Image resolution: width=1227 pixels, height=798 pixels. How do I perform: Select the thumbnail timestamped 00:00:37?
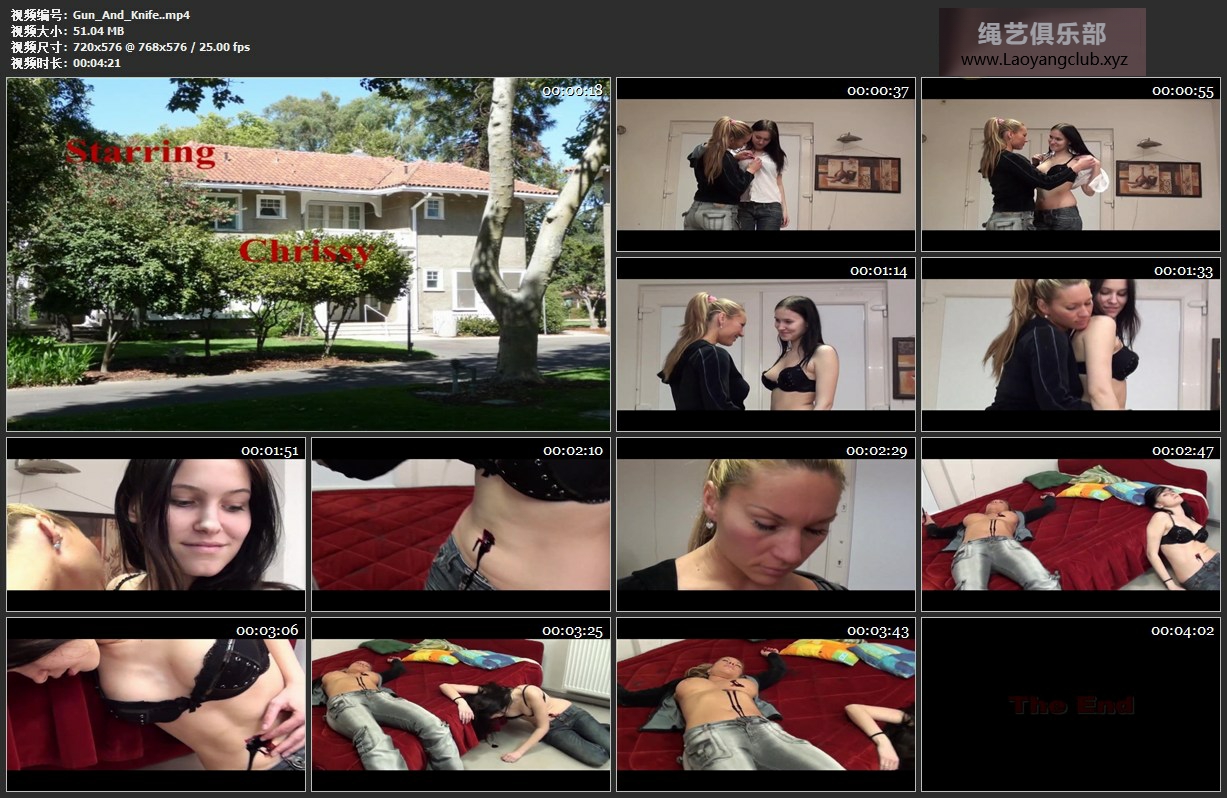pos(765,164)
